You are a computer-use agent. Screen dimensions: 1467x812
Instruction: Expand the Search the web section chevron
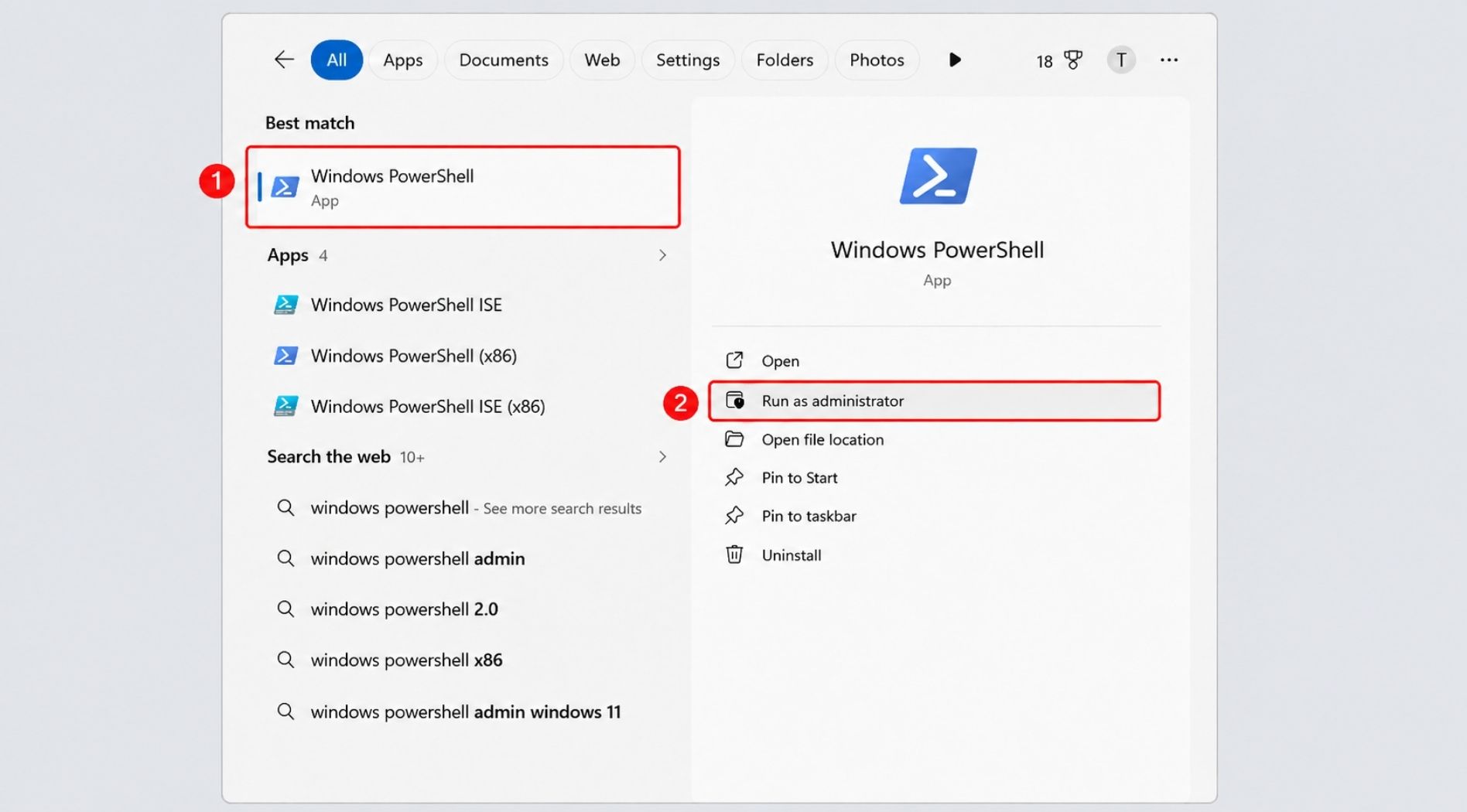tap(662, 457)
